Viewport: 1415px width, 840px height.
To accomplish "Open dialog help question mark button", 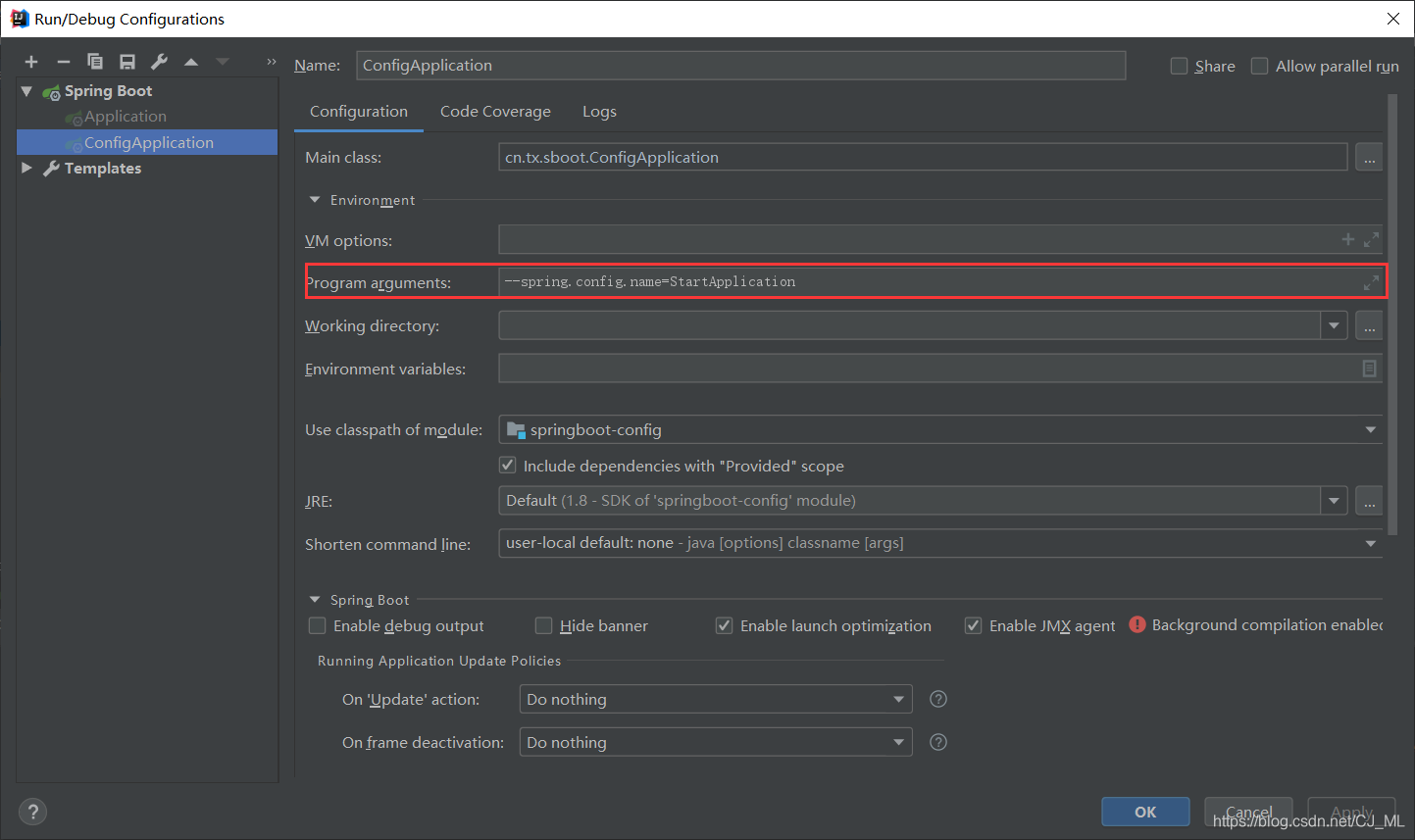I will pos(33,812).
